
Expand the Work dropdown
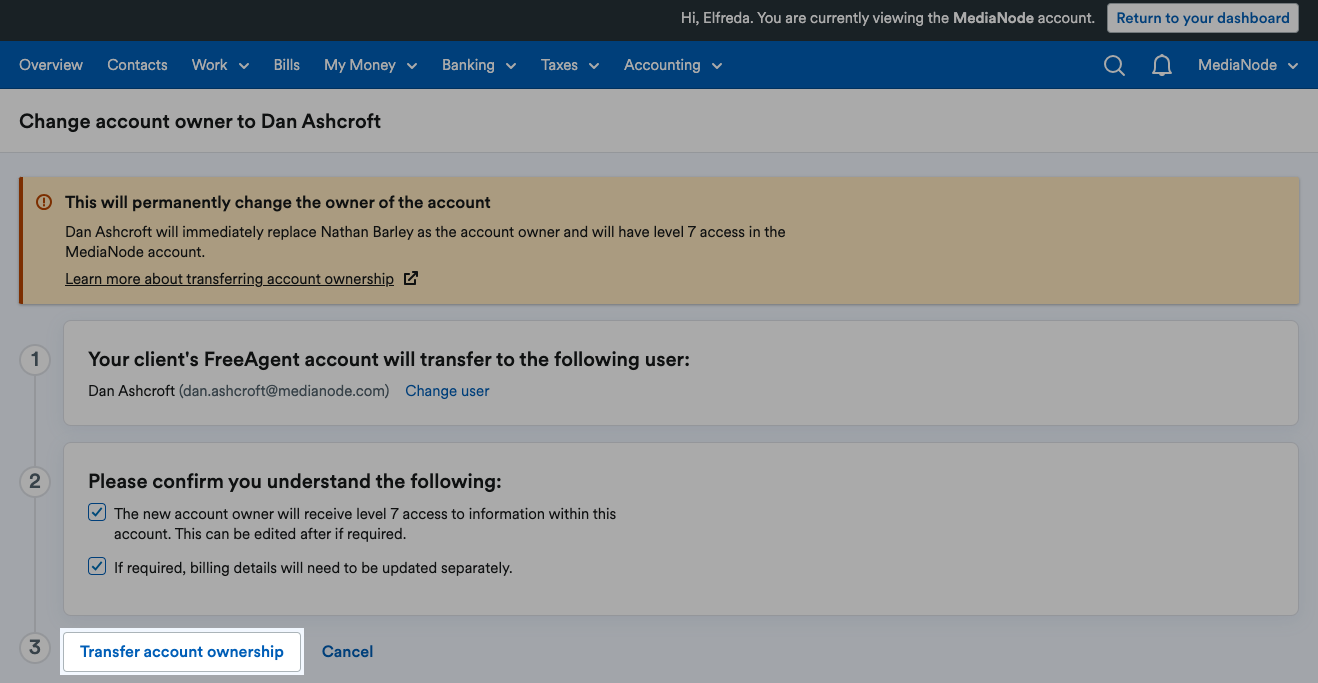[219, 65]
